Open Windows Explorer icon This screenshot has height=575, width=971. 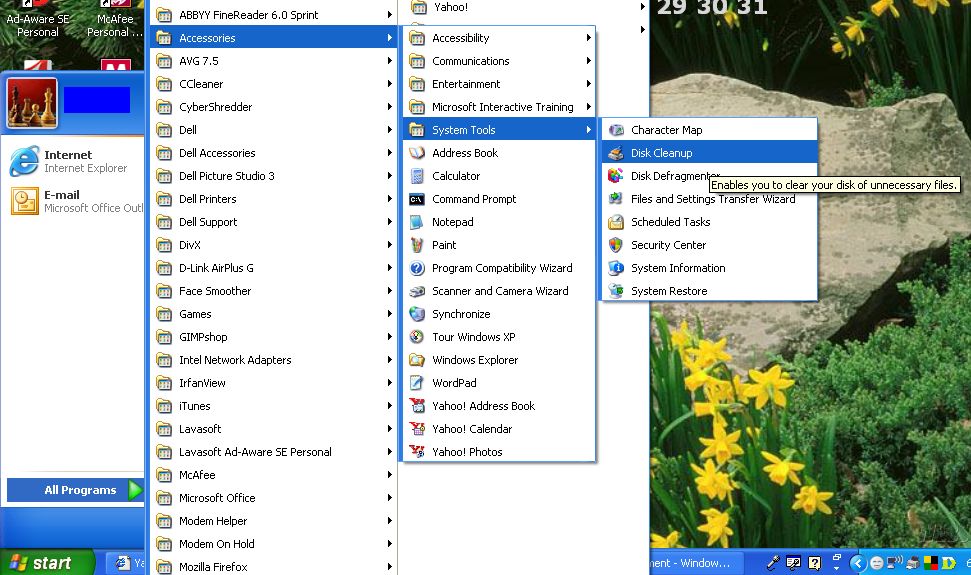pos(417,360)
